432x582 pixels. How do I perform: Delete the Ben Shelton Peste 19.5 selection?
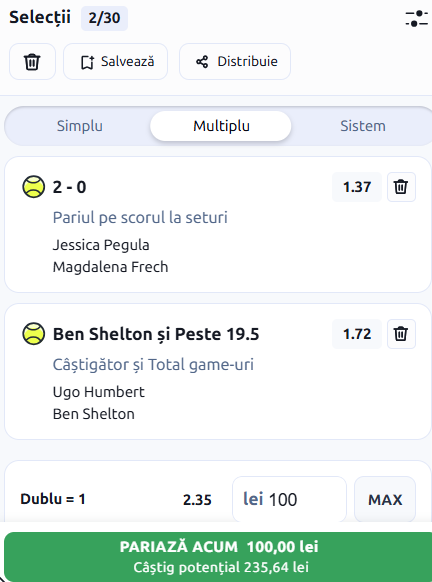(x=401, y=334)
